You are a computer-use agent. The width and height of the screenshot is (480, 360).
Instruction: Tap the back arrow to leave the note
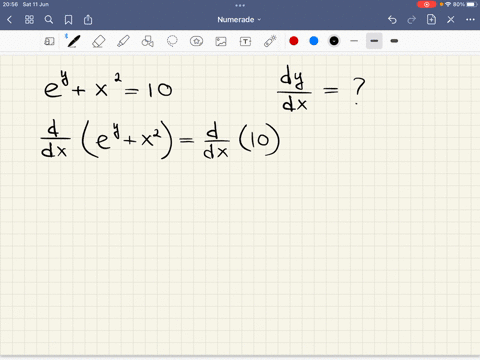9,20
